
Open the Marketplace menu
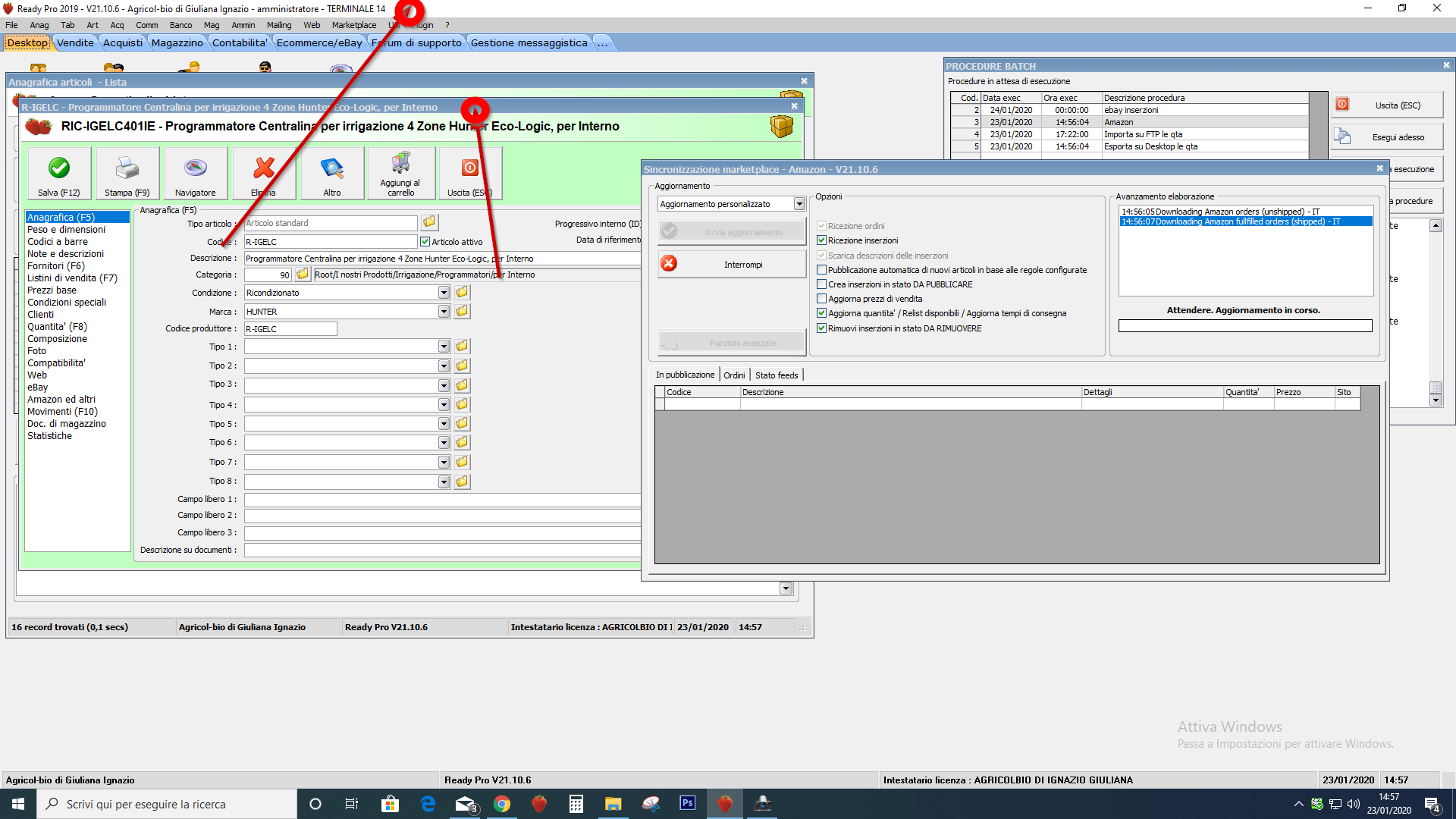click(x=354, y=25)
